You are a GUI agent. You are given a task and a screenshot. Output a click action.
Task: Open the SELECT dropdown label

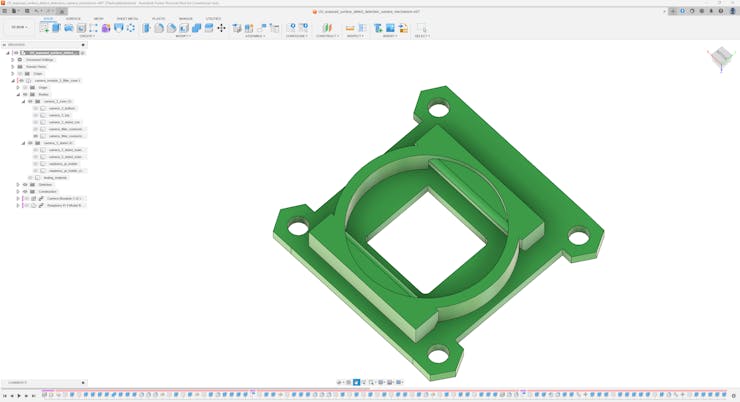coord(422,36)
